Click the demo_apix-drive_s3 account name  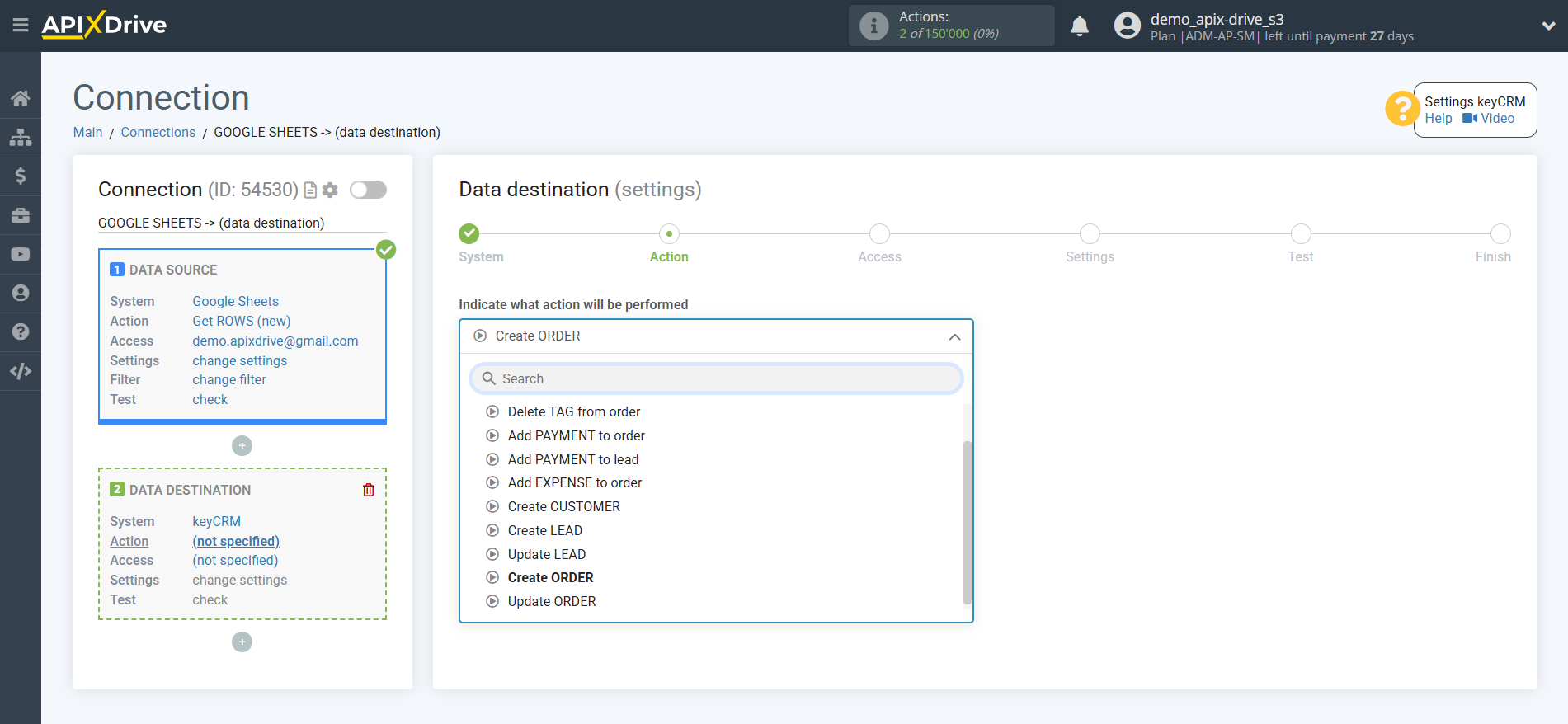(x=1217, y=19)
